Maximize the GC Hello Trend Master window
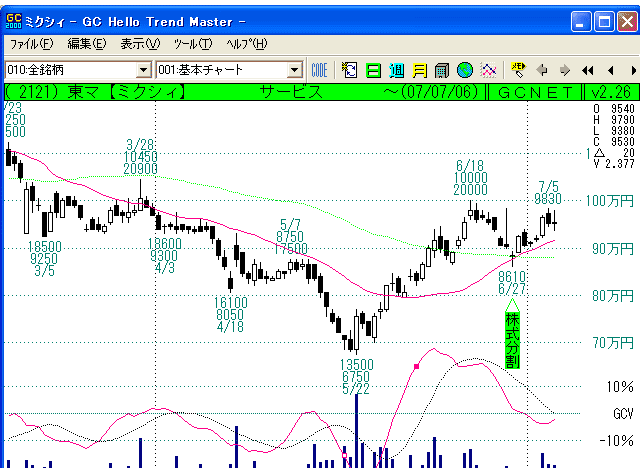This screenshot has height=473, width=640. coord(604,21)
